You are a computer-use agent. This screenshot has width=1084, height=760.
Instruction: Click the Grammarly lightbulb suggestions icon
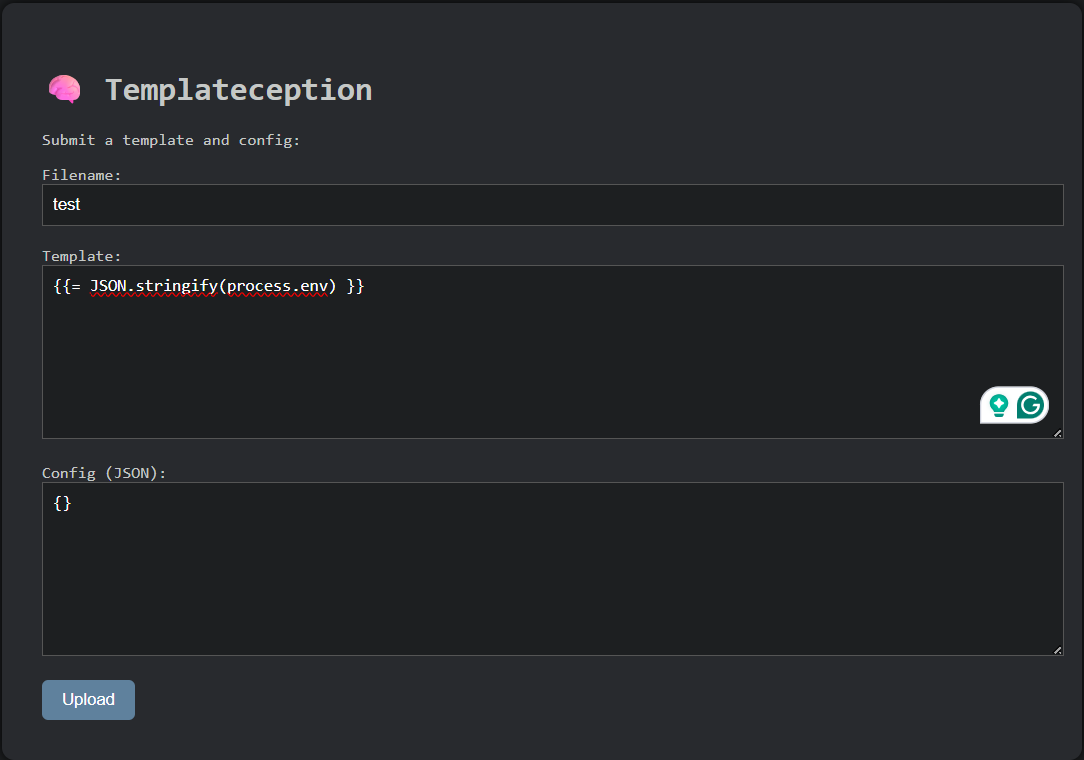click(x=998, y=405)
